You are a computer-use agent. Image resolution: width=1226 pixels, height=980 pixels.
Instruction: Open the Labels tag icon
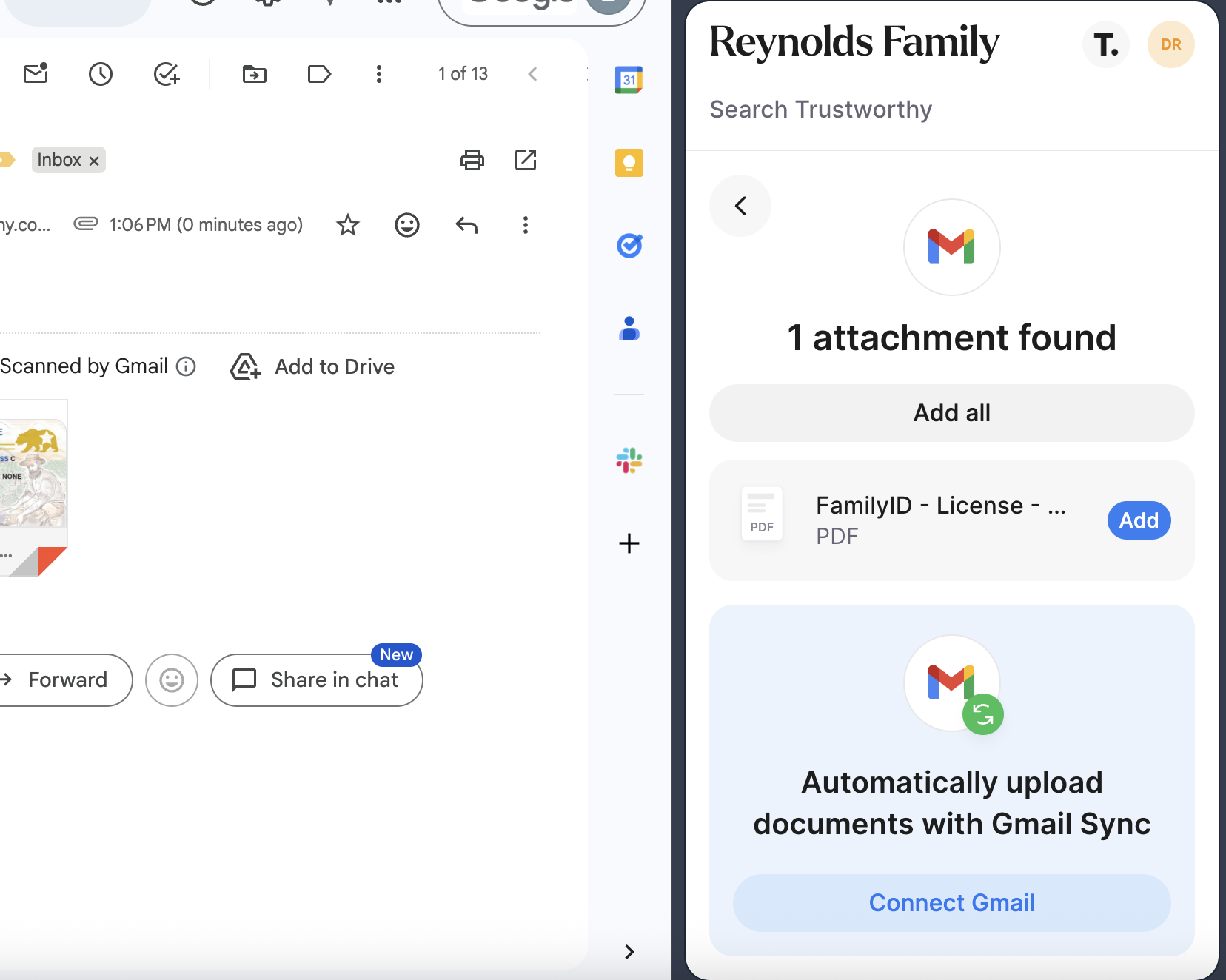319,74
